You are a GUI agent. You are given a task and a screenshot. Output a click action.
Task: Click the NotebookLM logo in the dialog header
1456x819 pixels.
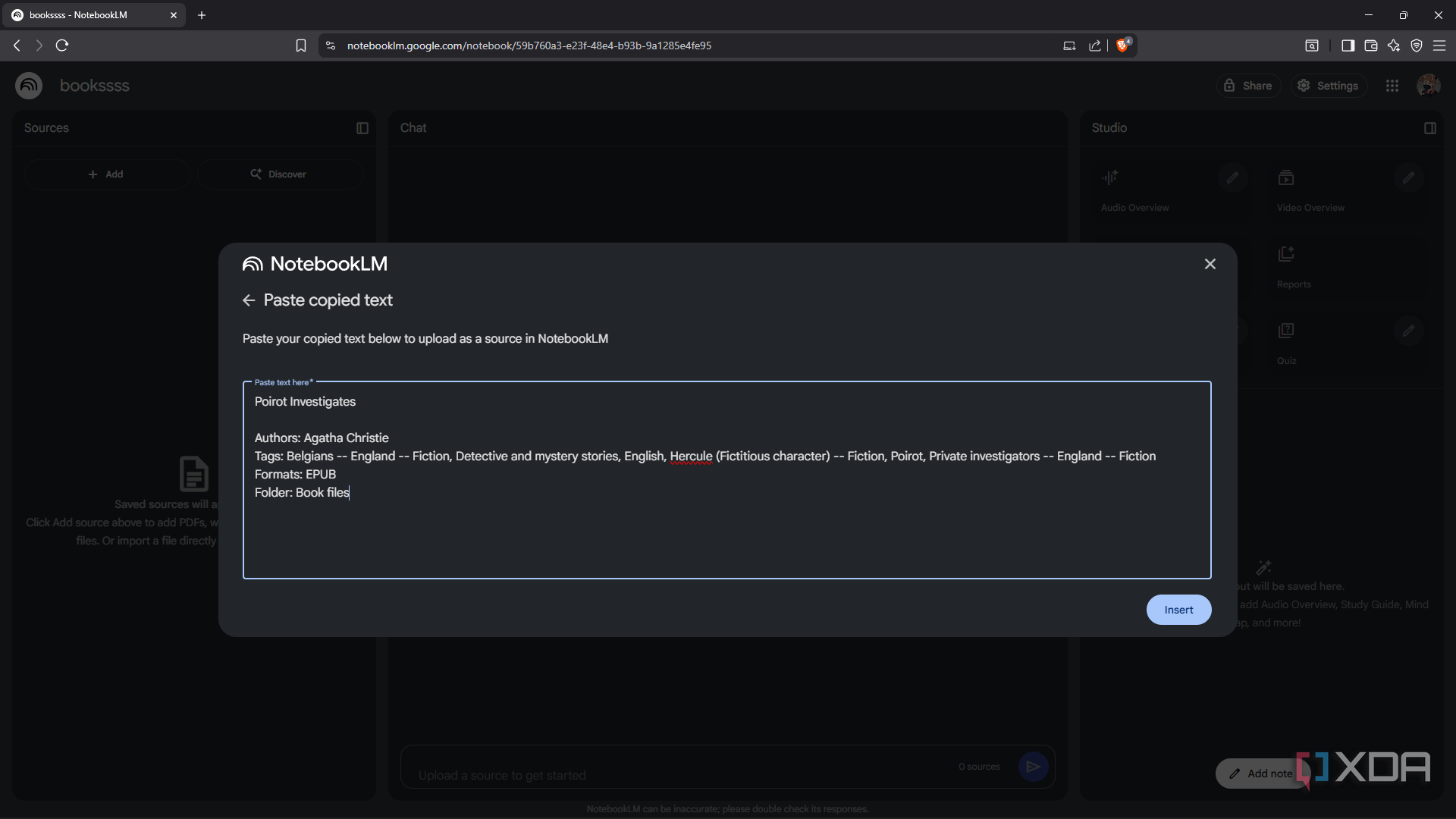[x=315, y=264]
